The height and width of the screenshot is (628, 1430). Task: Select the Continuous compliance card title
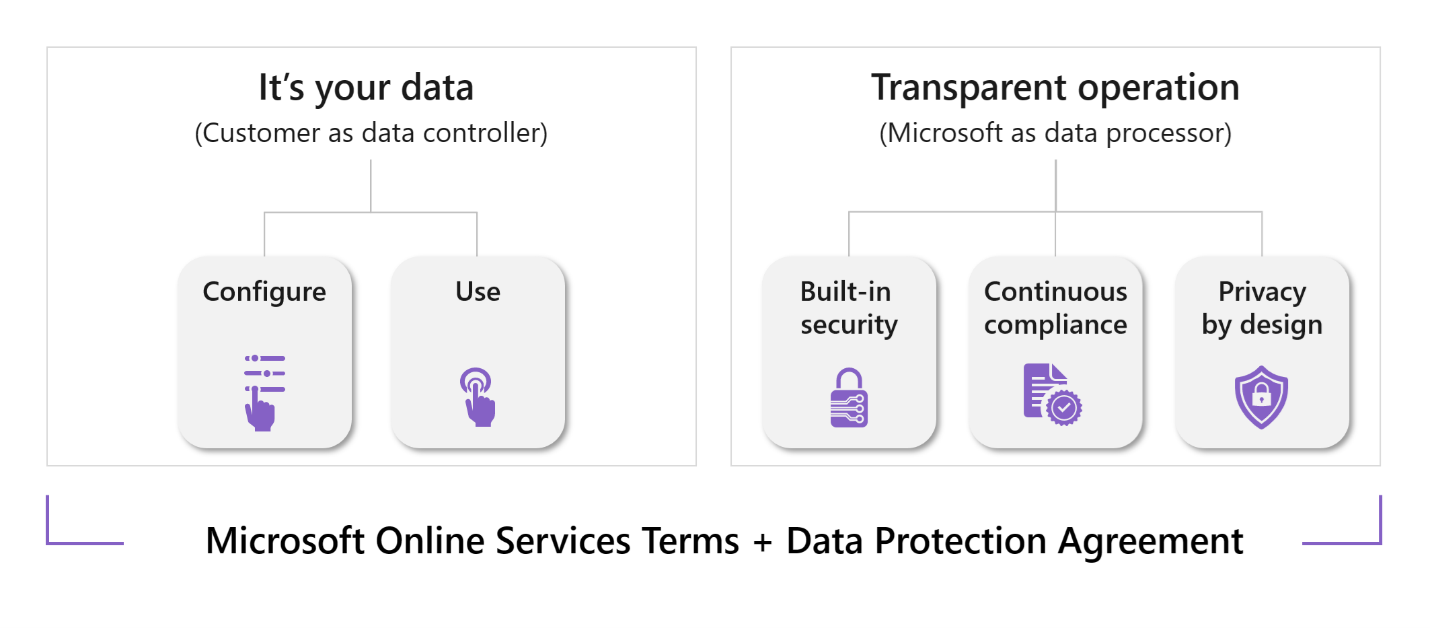coord(1055,308)
